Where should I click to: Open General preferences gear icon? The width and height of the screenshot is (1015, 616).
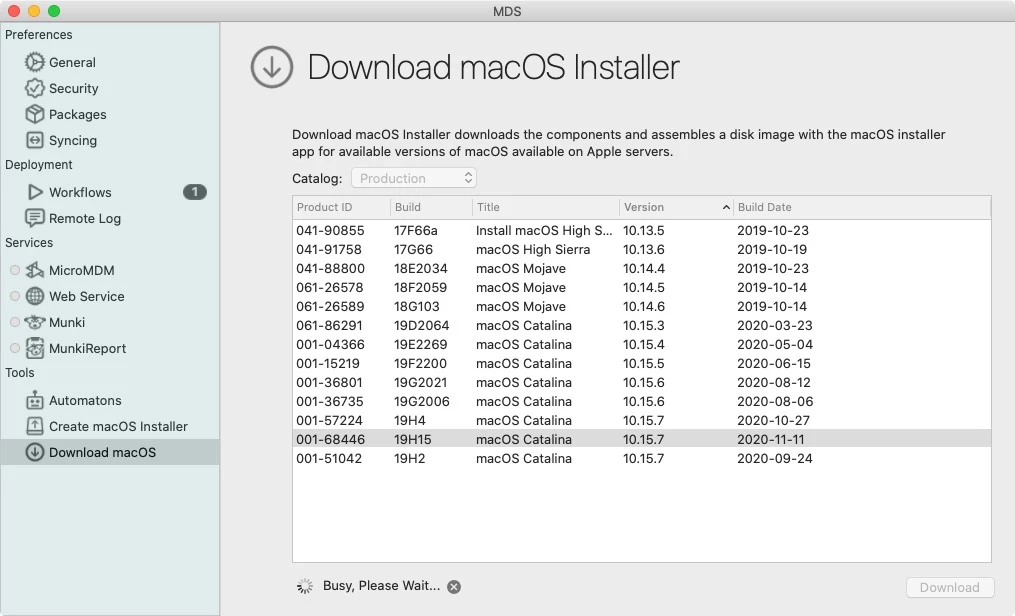34,62
